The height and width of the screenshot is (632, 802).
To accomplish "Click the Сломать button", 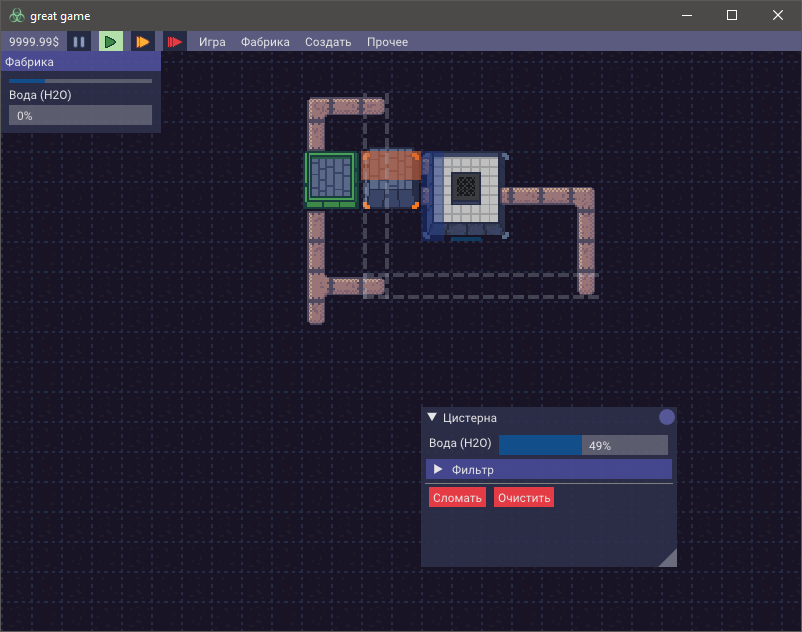I will click(x=457, y=498).
